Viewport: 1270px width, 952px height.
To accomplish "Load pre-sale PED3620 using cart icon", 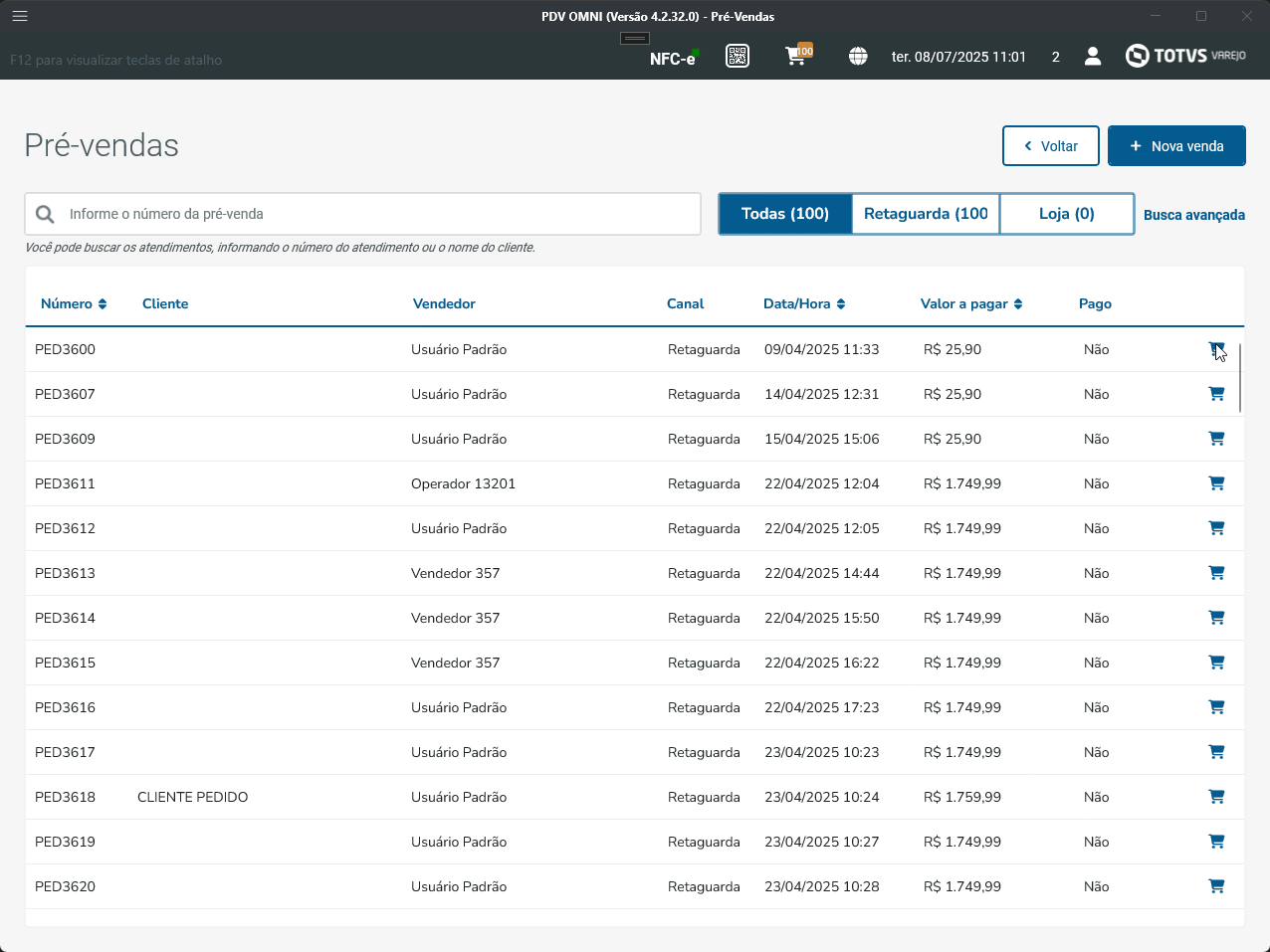I will pos(1216,886).
